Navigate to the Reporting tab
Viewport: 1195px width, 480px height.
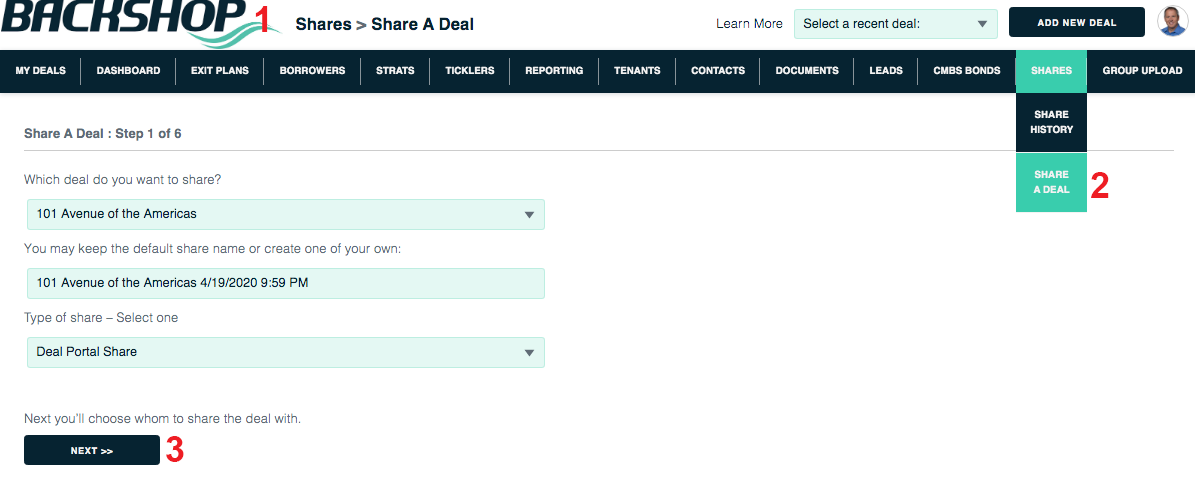554,71
